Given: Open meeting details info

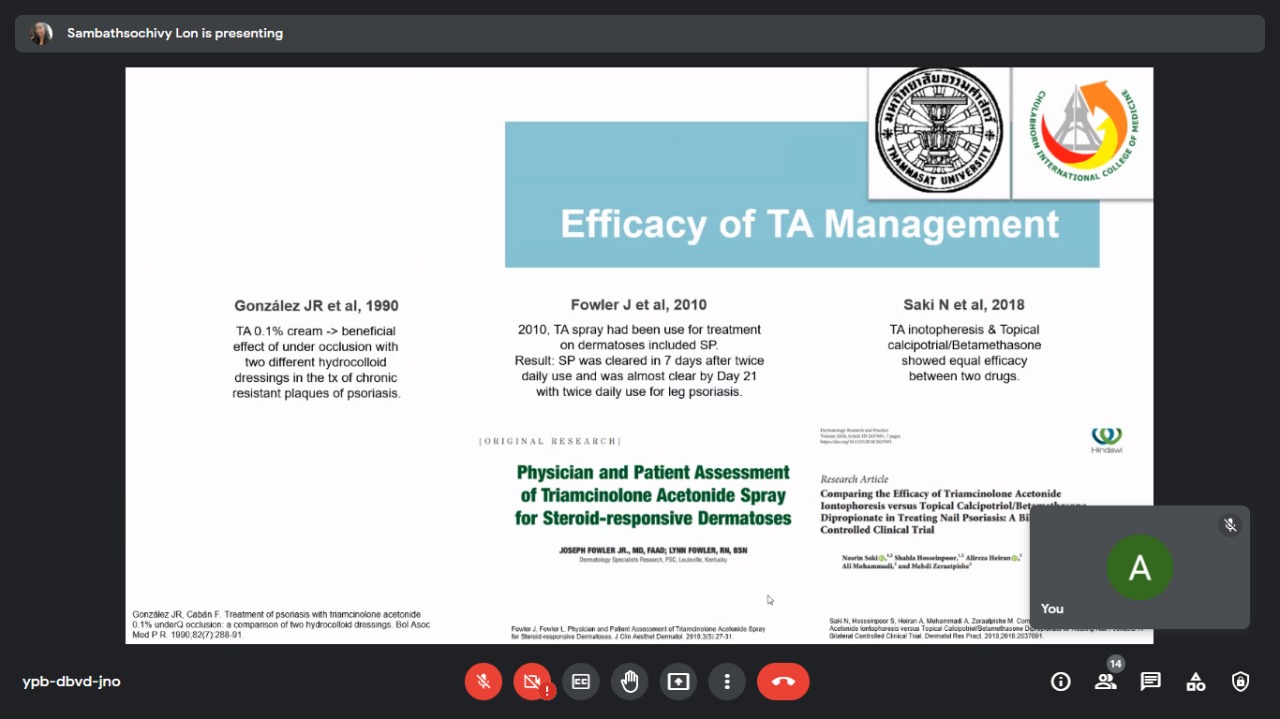Looking at the screenshot, I should pos(1061,682).
